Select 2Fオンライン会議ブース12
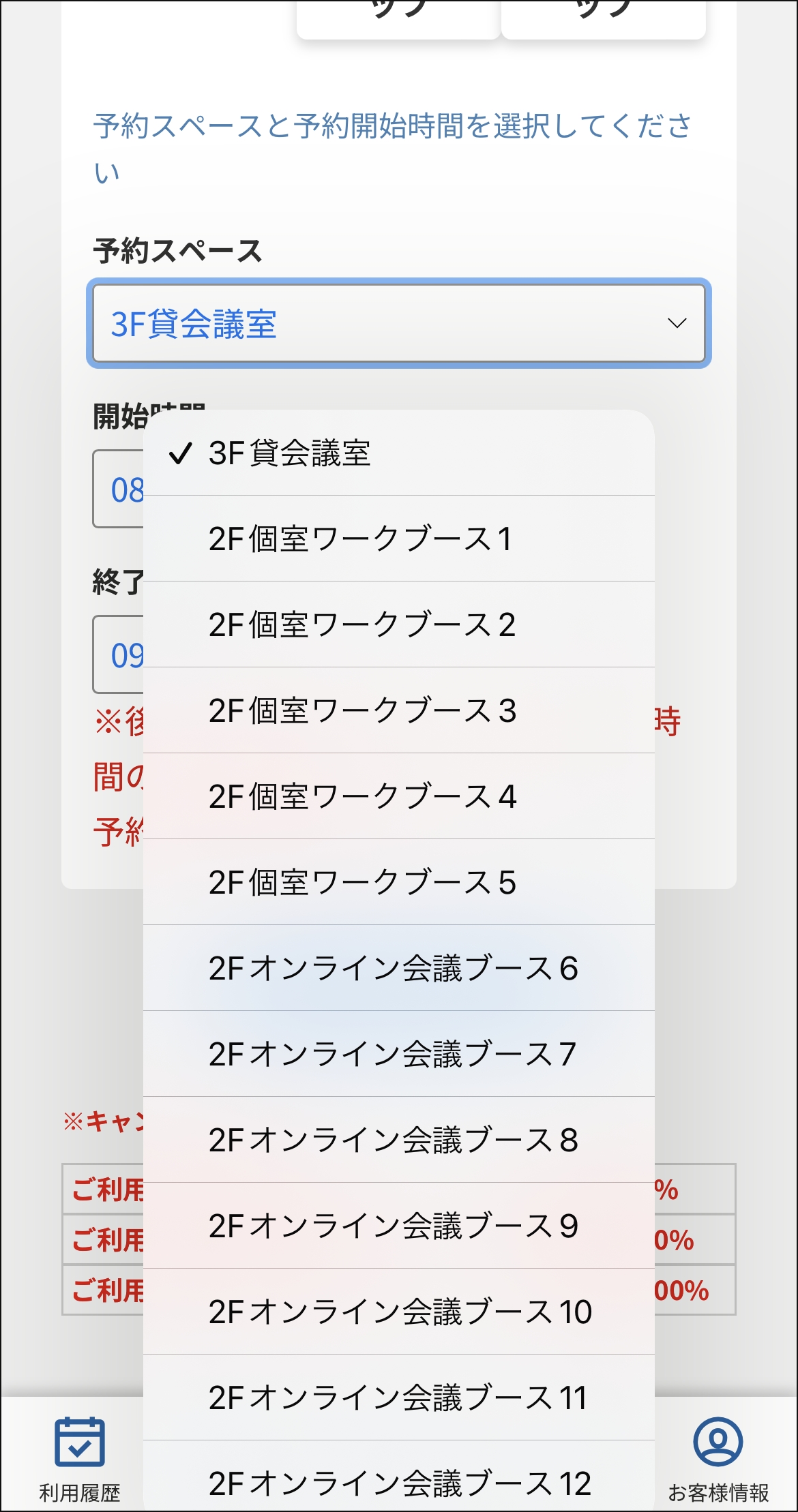The width and height of the screenshot is (798, 1512). click(399, 1485)
